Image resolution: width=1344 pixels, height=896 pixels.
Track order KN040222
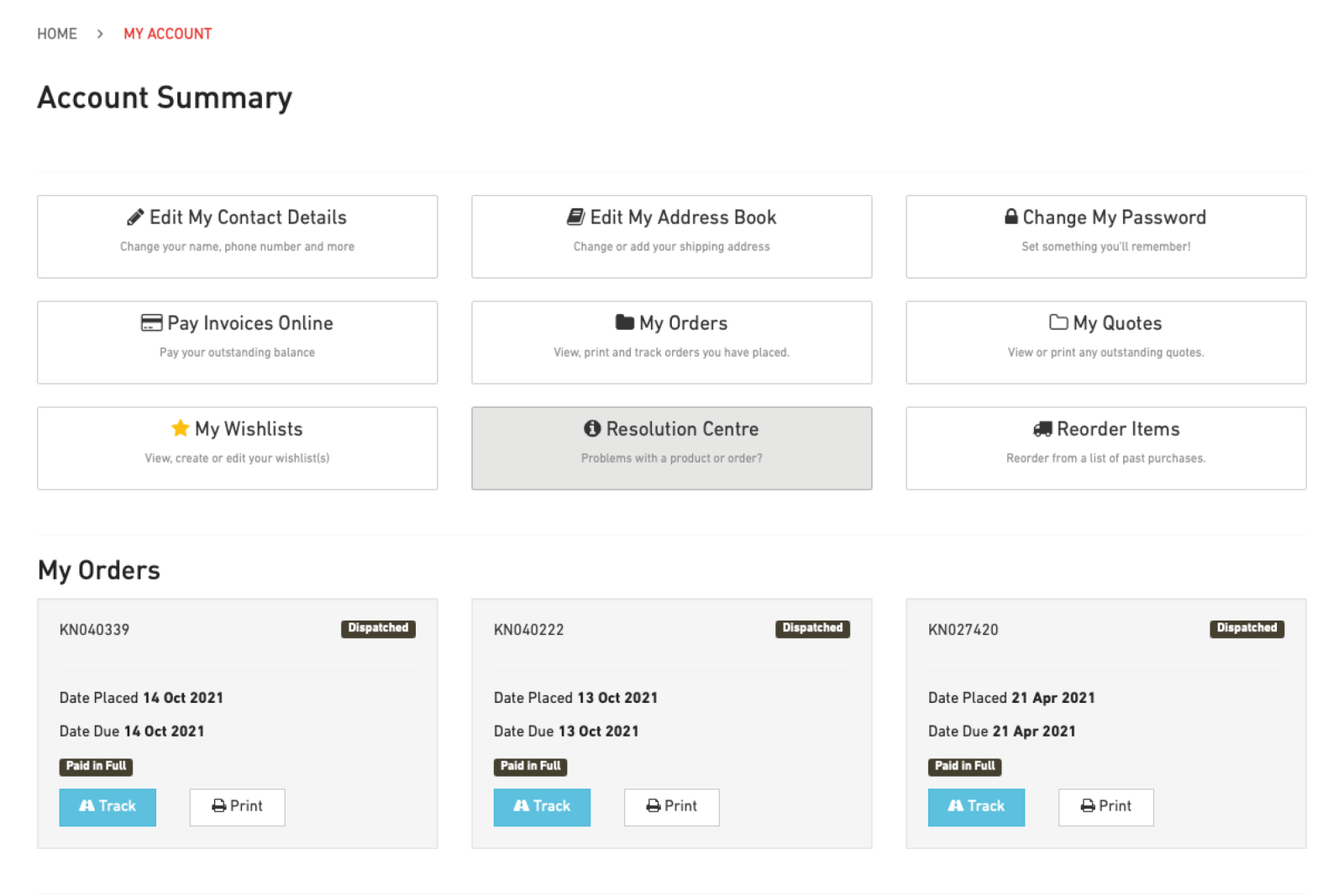542,807
